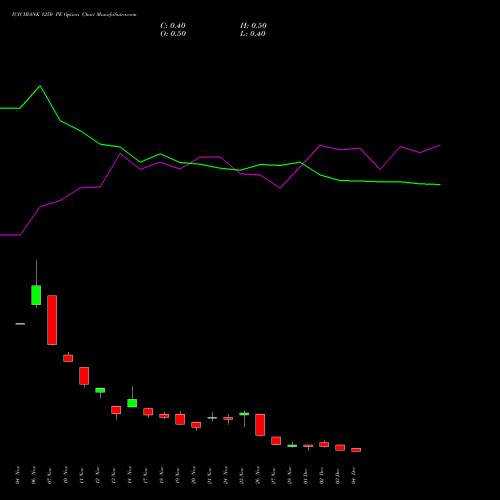
Task: Click the 24 Nov date axis label
Action: click(226, 476)
